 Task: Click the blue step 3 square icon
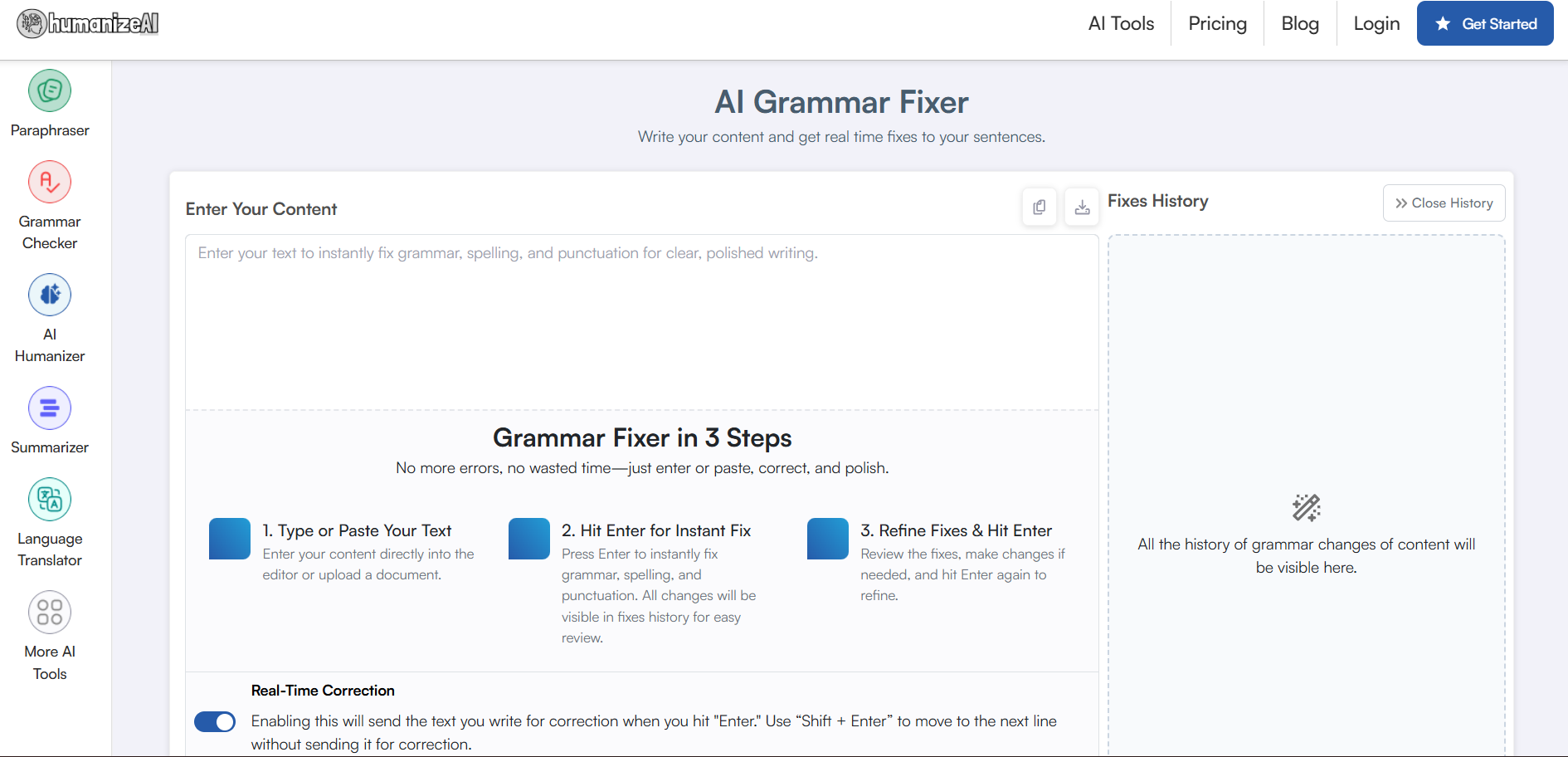828,539
